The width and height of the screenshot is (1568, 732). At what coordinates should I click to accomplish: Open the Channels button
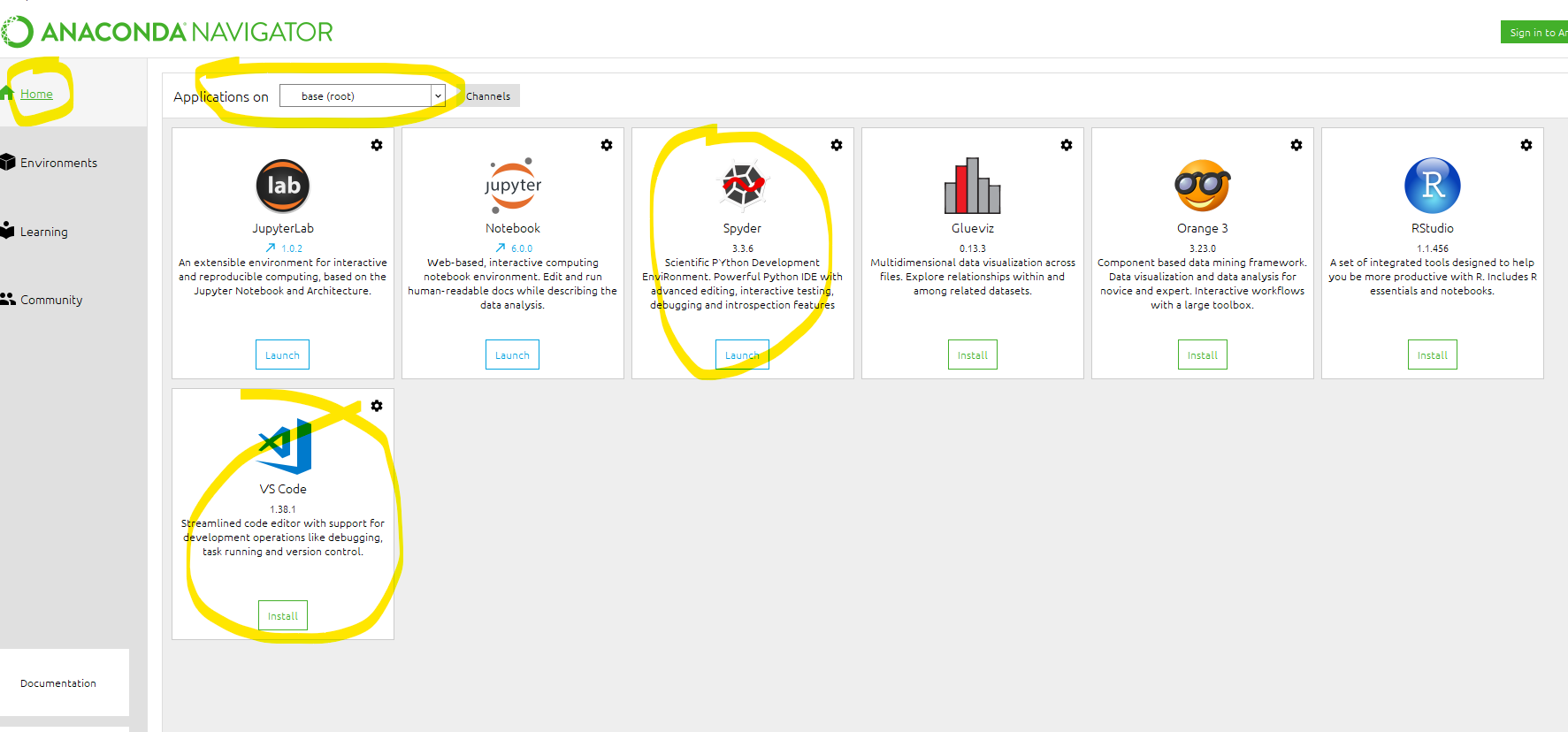(489, 95)
